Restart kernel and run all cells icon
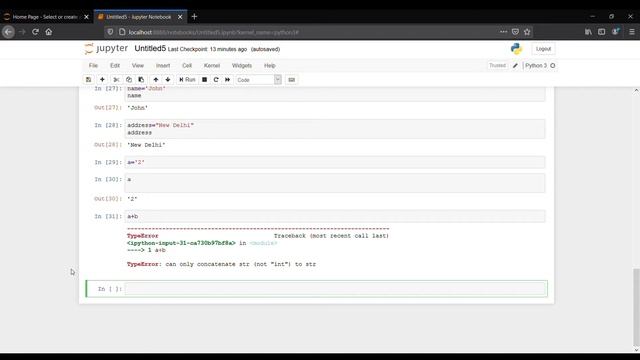This screenshot has width=640, height=360. pos(227,80)
